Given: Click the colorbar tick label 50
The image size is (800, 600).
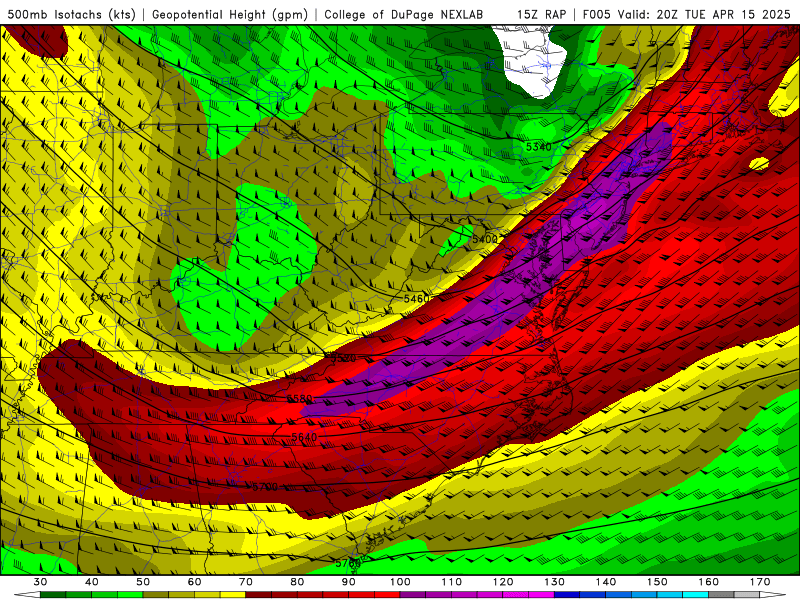Looking at the screenshot, I should tap(143, 582).
